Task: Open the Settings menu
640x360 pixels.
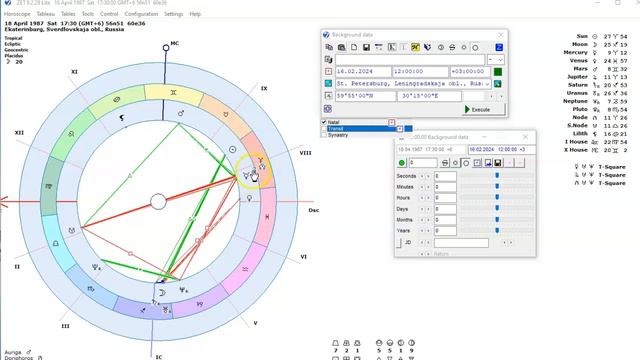Action: [173, 14]
